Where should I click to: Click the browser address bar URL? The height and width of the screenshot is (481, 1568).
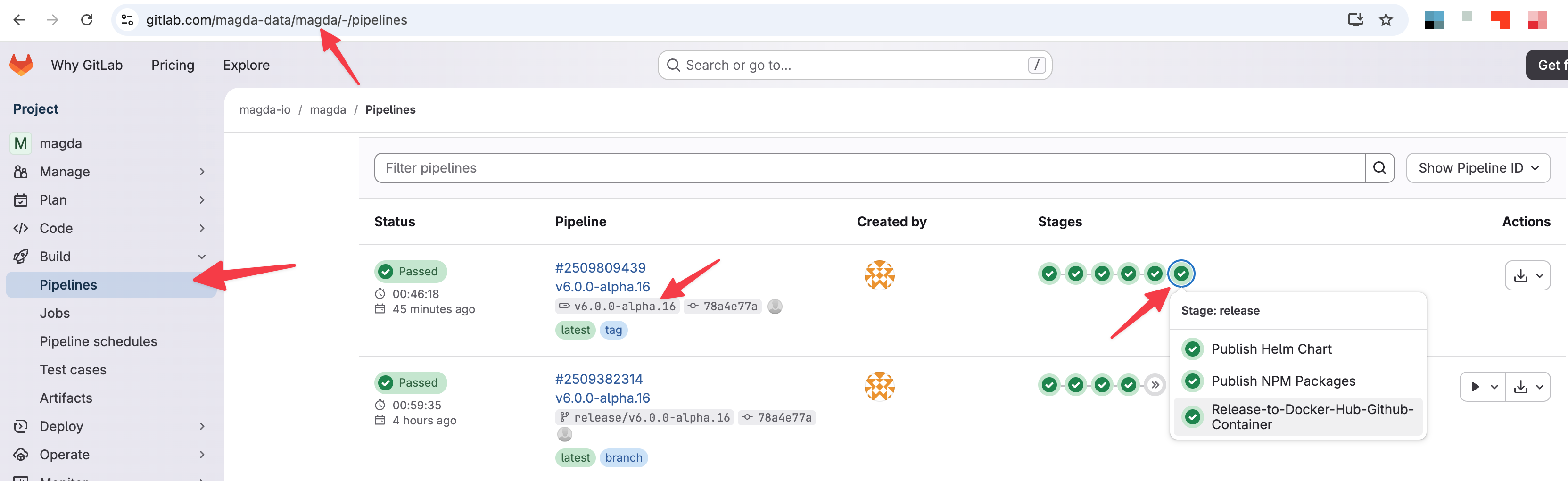pyautogui.click(x=276, y=20)
